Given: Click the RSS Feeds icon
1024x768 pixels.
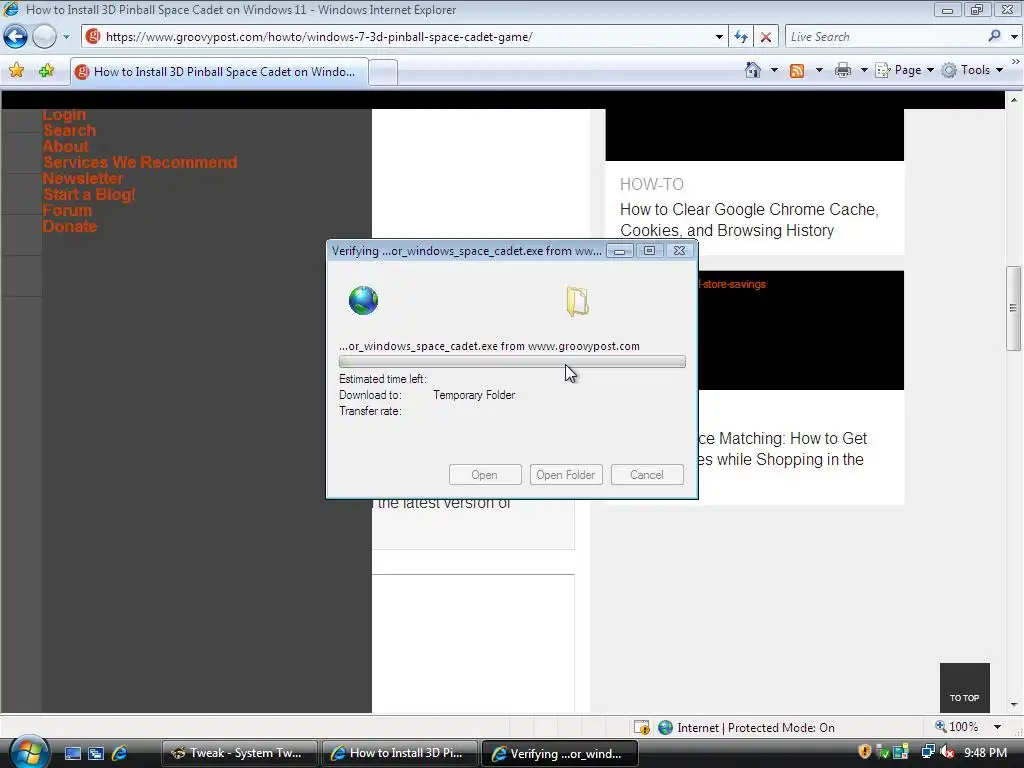Looking at the screenshot, I should (x=797, y=71).
